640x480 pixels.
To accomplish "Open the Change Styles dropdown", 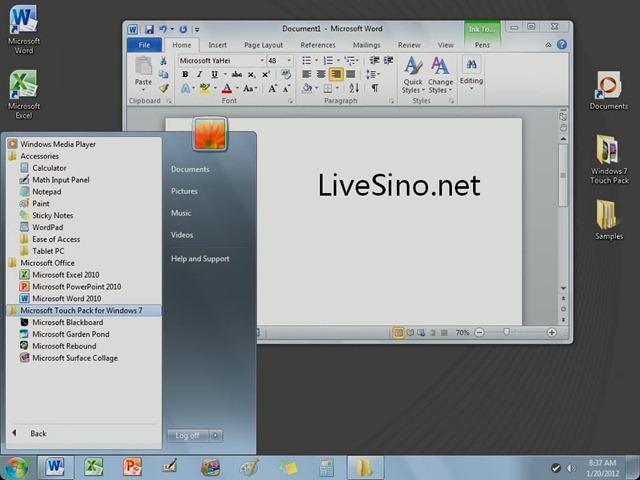I will 440,75.
